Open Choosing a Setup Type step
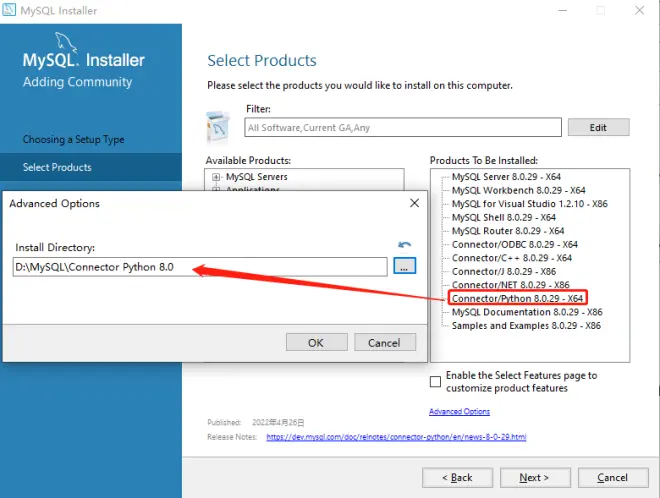This screenshot has width=660, height=498. tap(74, 139)
